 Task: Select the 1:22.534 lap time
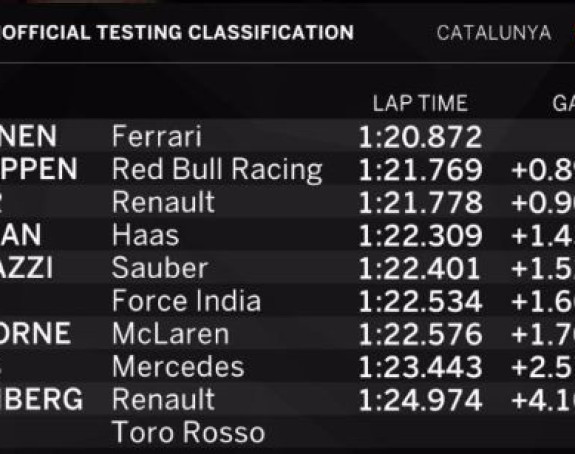coord(420,301)
